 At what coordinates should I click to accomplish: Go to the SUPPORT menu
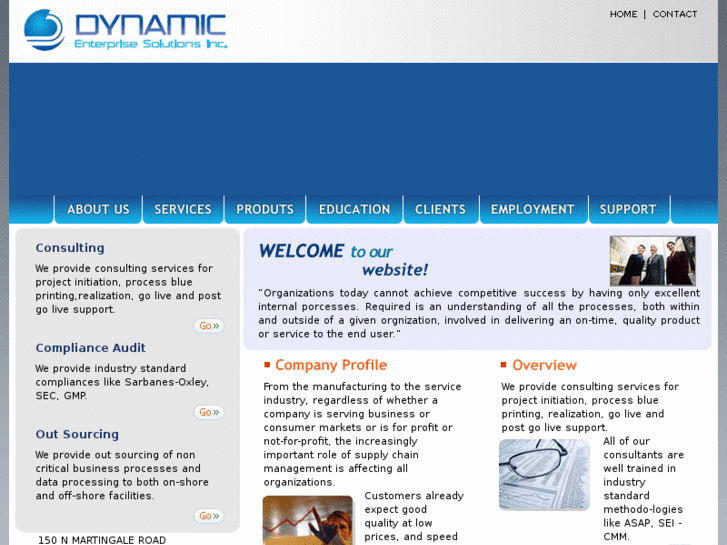[x=628, y=210]
